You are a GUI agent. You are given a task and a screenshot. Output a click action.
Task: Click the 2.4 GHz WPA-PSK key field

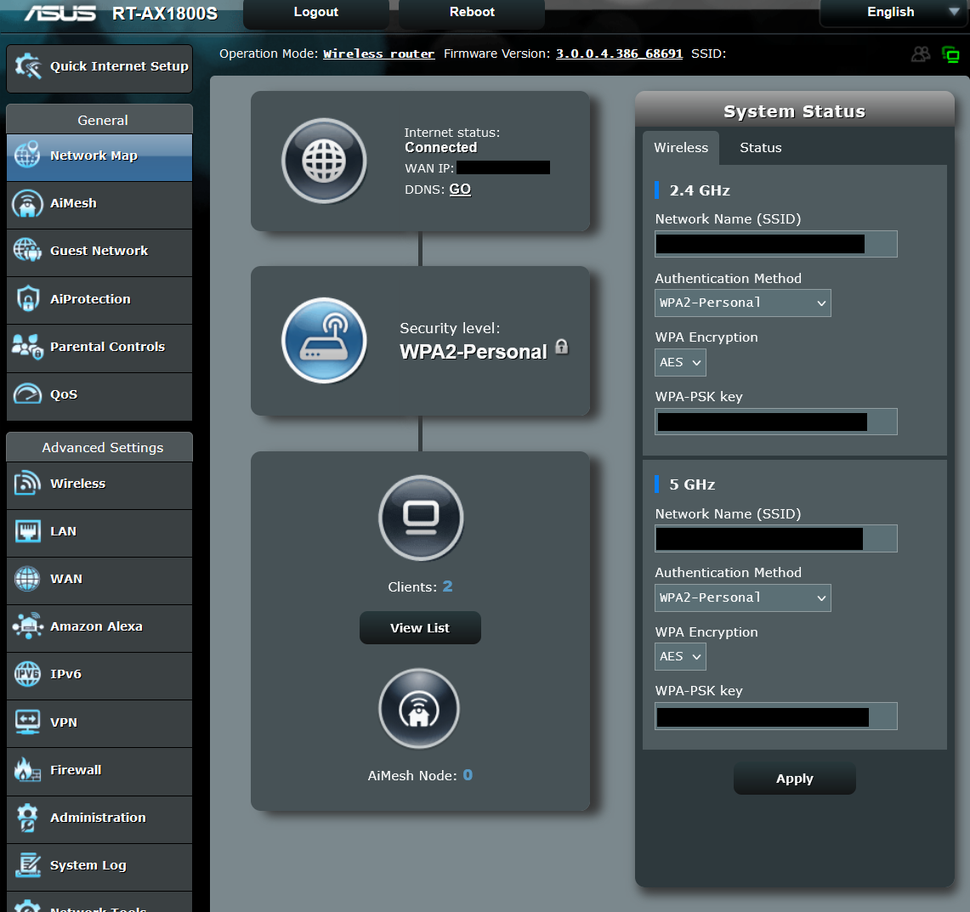click(x=775, y=421)
